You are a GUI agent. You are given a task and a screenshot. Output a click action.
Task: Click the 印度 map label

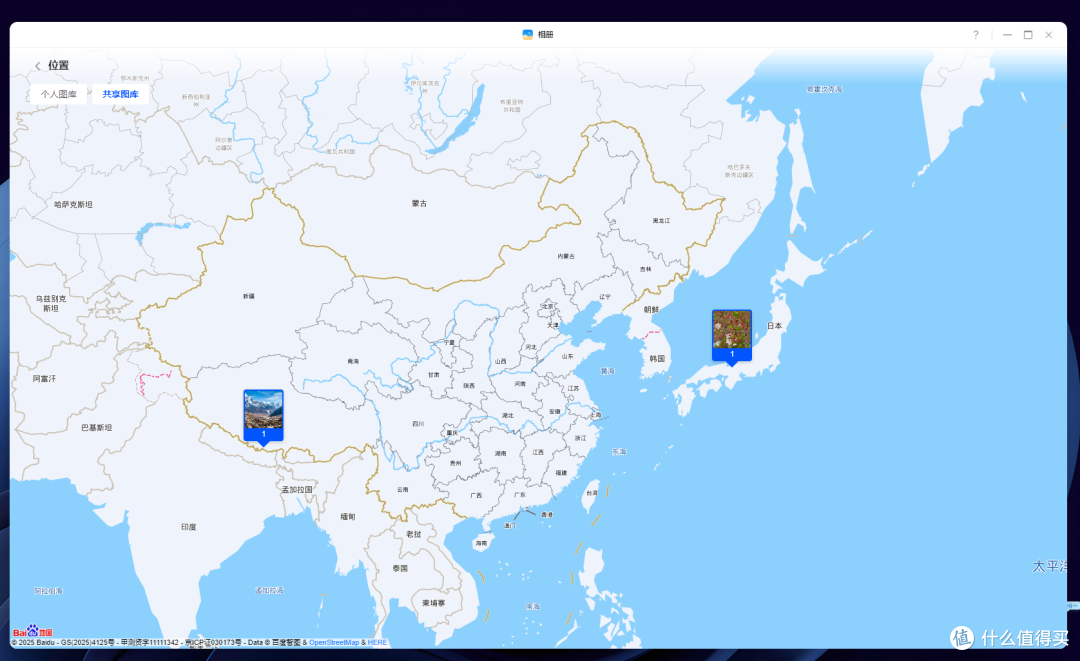coord(189,527)
